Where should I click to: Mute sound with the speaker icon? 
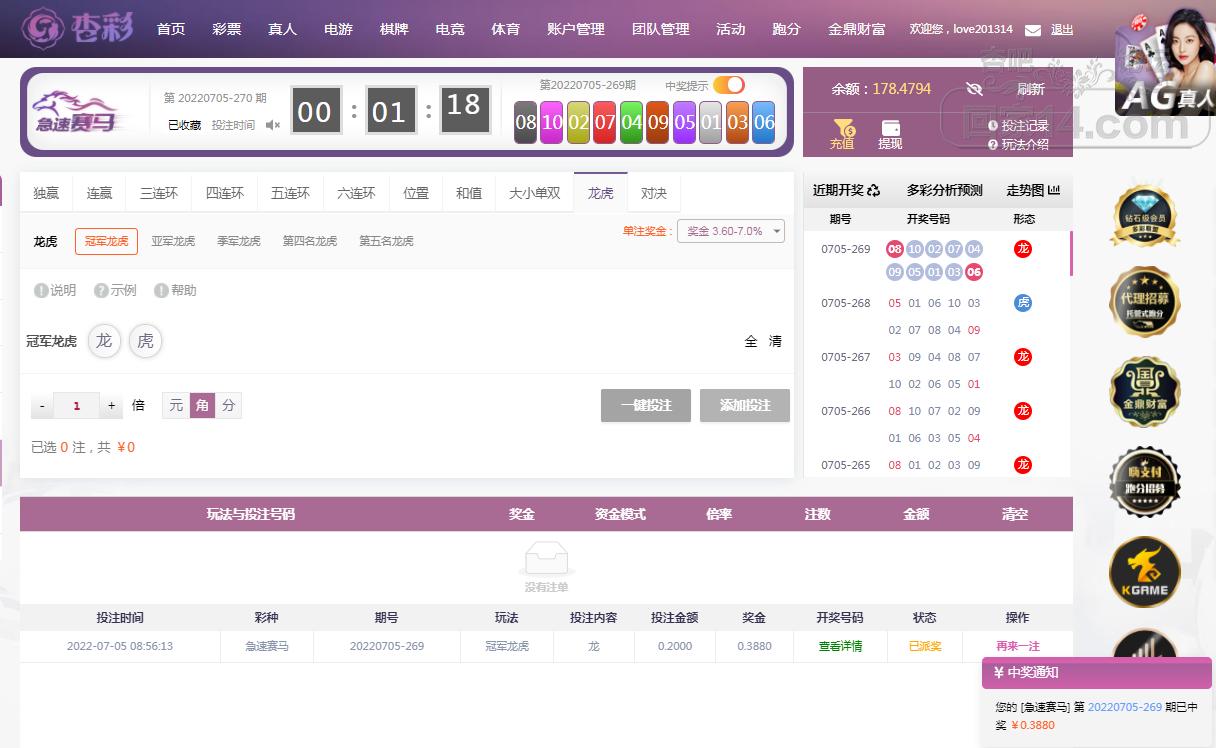pos(273,125)
